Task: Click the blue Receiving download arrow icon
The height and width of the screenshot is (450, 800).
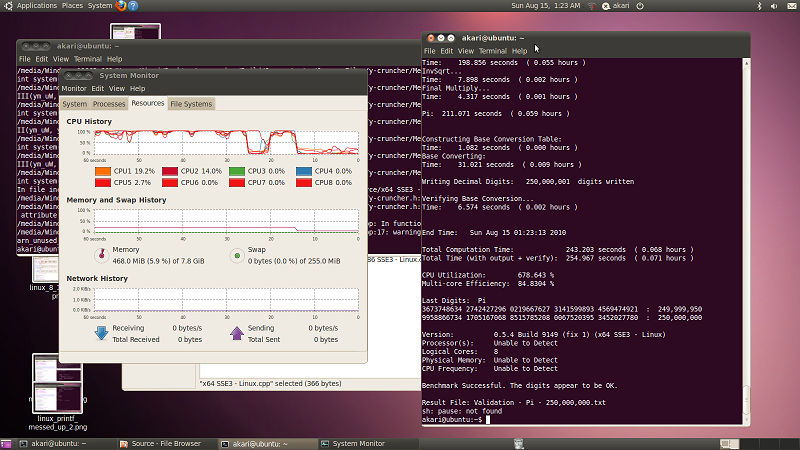Action: coord(100,333)
